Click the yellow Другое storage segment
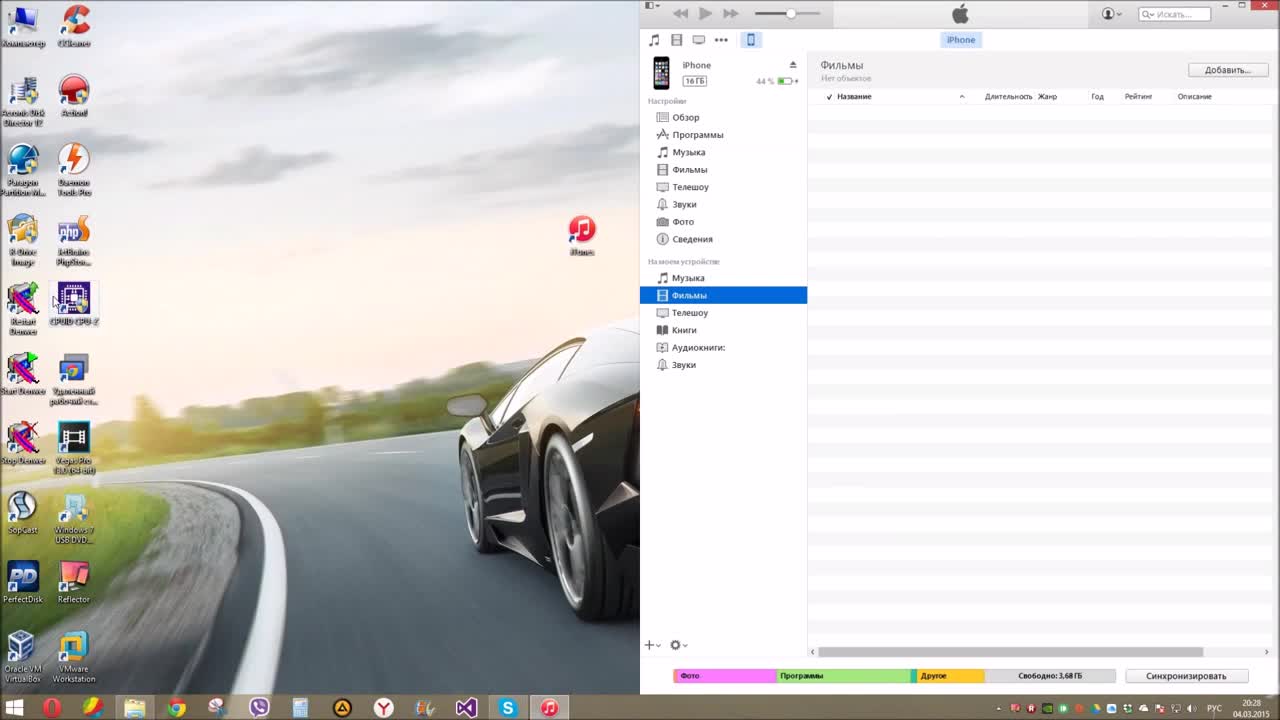This screenshot has height=720, width=1280. pyautogui.click(x=951, y=676)
